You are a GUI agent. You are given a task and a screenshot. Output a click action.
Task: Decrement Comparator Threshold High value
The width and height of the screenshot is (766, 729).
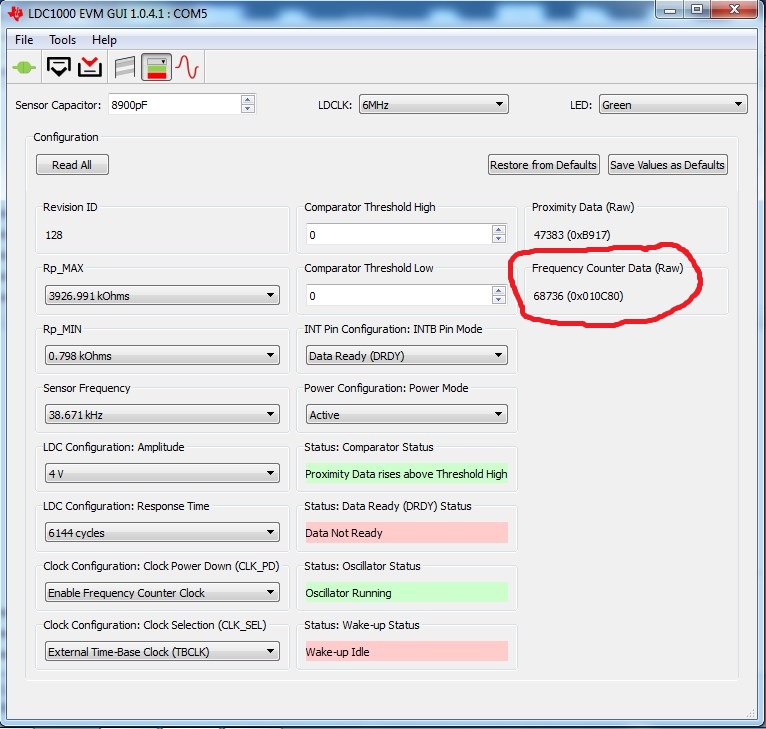(x=499, y=239)
